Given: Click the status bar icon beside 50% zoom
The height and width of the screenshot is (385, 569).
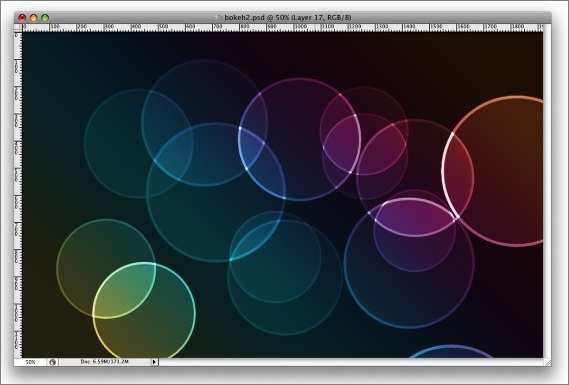Looking at the screenshot, I should [53, 362].
